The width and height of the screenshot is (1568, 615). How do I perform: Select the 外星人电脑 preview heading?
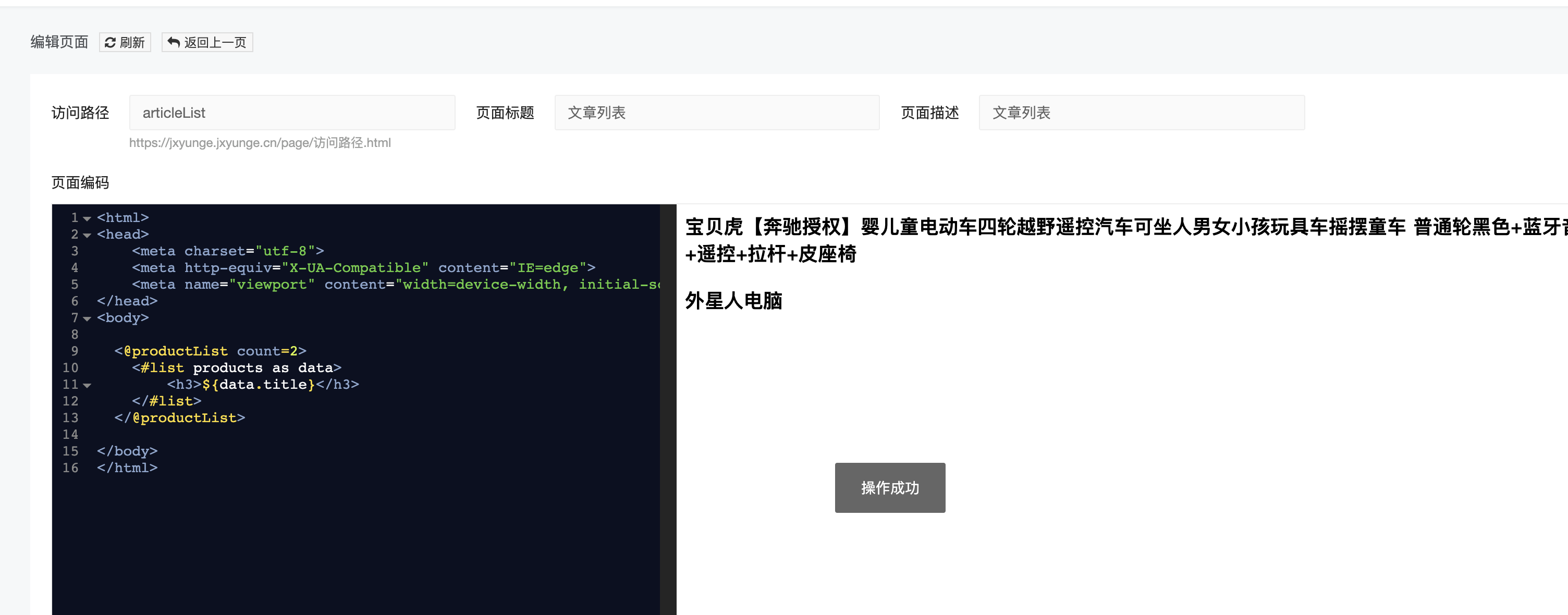733,301
